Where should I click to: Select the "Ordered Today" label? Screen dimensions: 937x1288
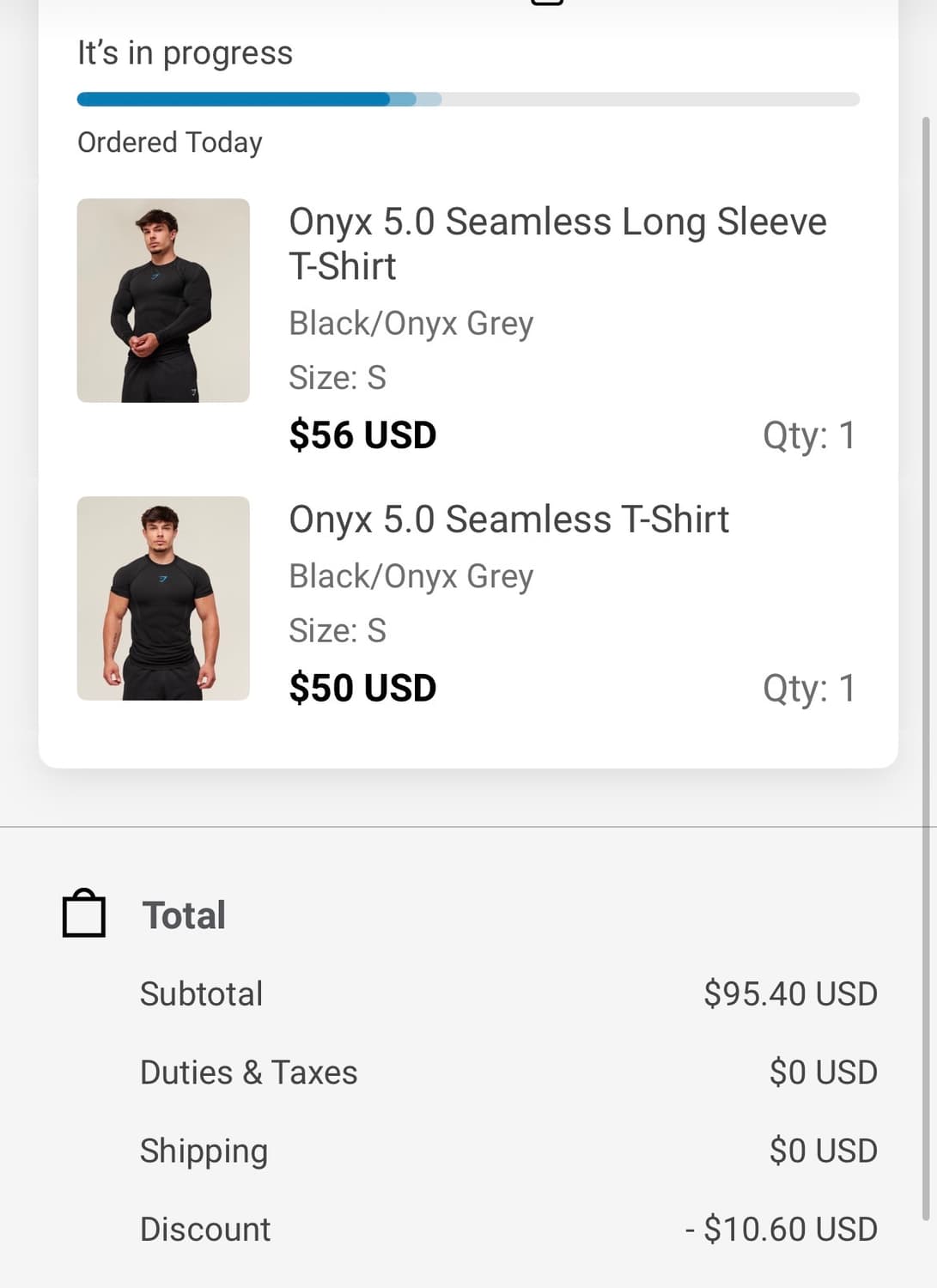pyautogui.click(x=170, y=143)
